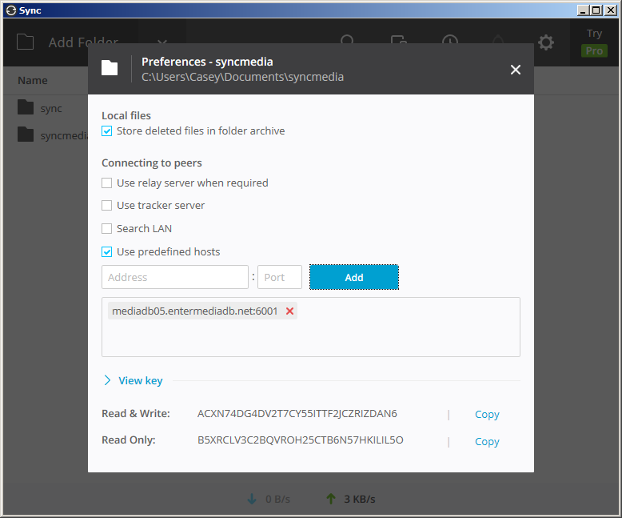This screenshot has width=622, height=518.
Task: Click the Sync app icon in title bar
Action: point(11,10)
